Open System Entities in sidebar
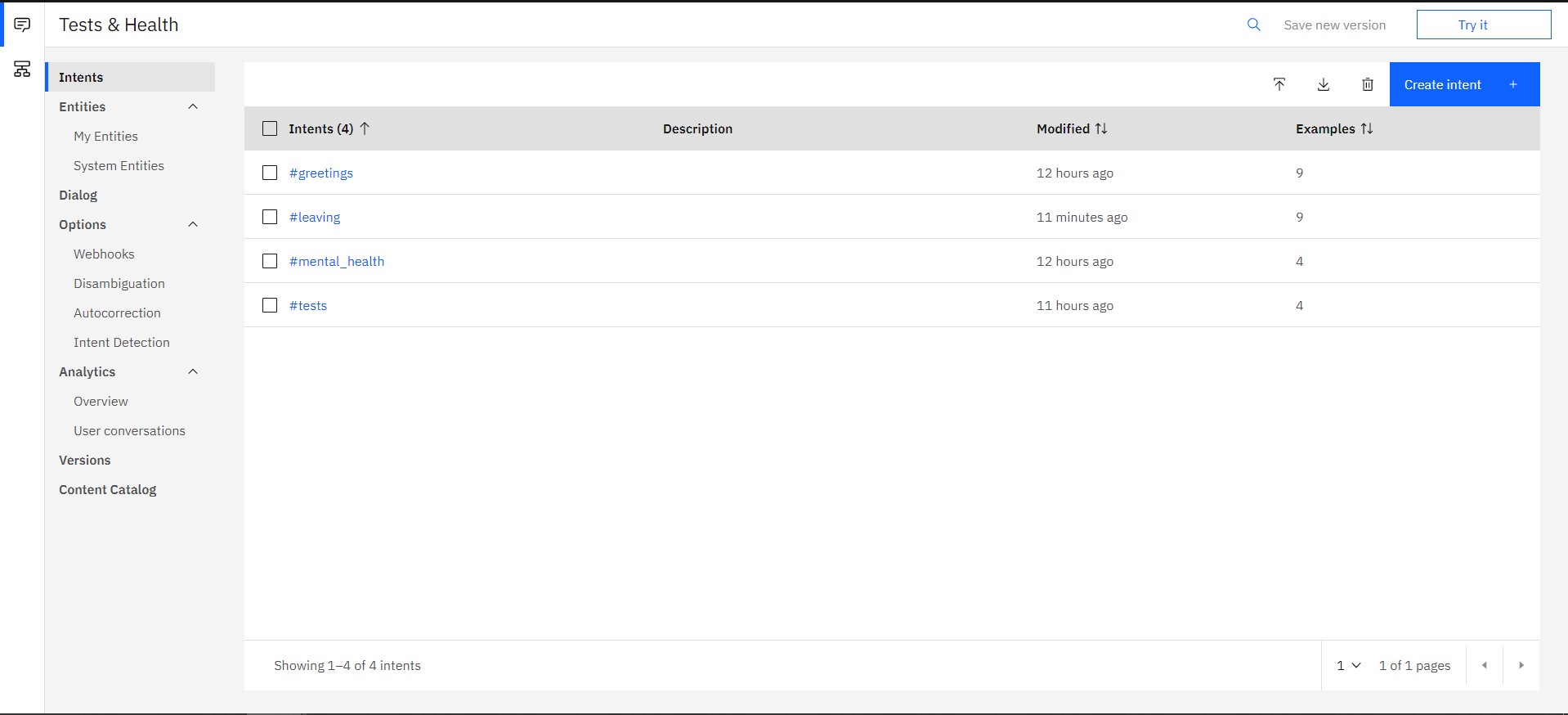 tap(119, 165)
